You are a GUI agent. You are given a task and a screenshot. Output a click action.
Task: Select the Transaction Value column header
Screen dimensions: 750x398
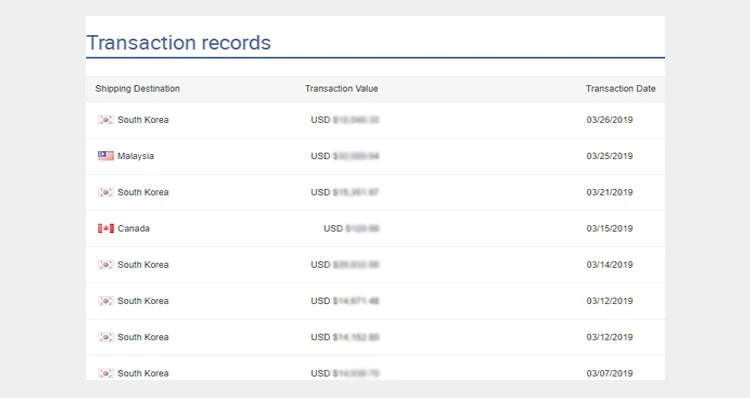342,88
